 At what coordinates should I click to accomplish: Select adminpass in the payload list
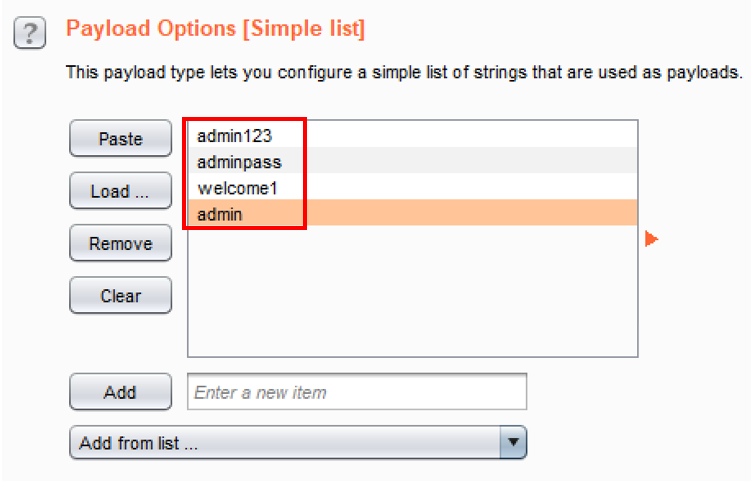239,161
